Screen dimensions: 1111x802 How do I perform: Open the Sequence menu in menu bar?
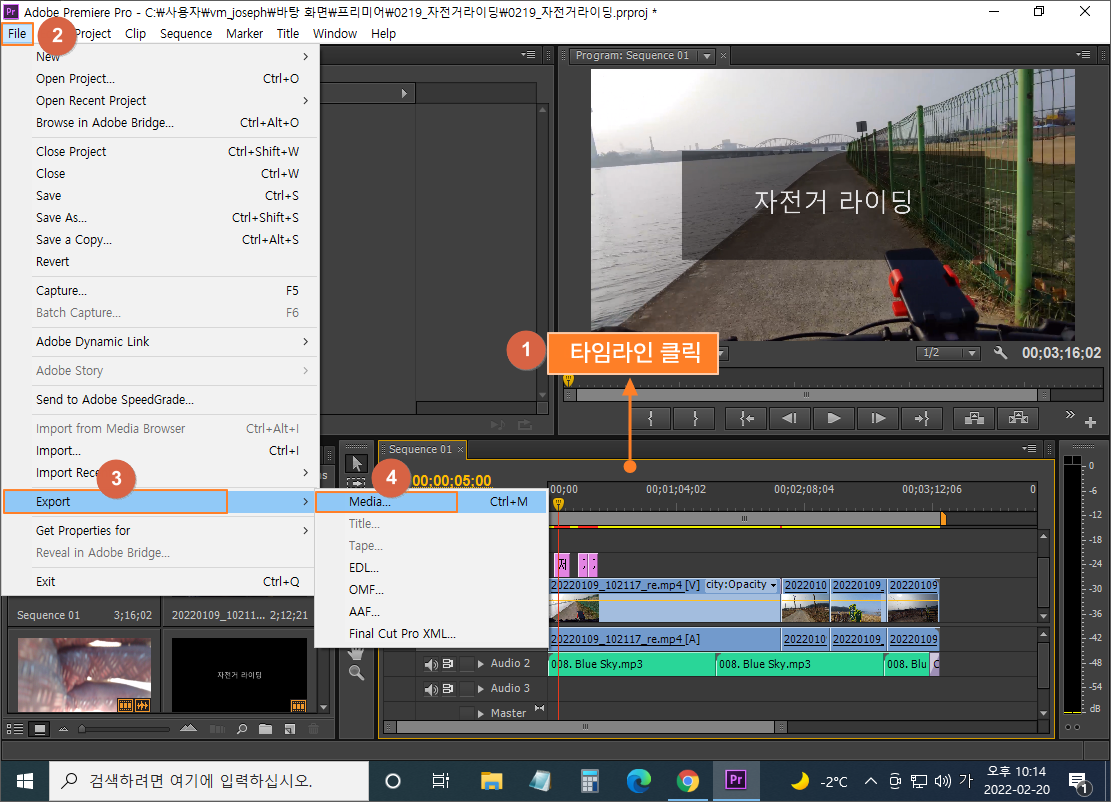click(x=186, y=33)
